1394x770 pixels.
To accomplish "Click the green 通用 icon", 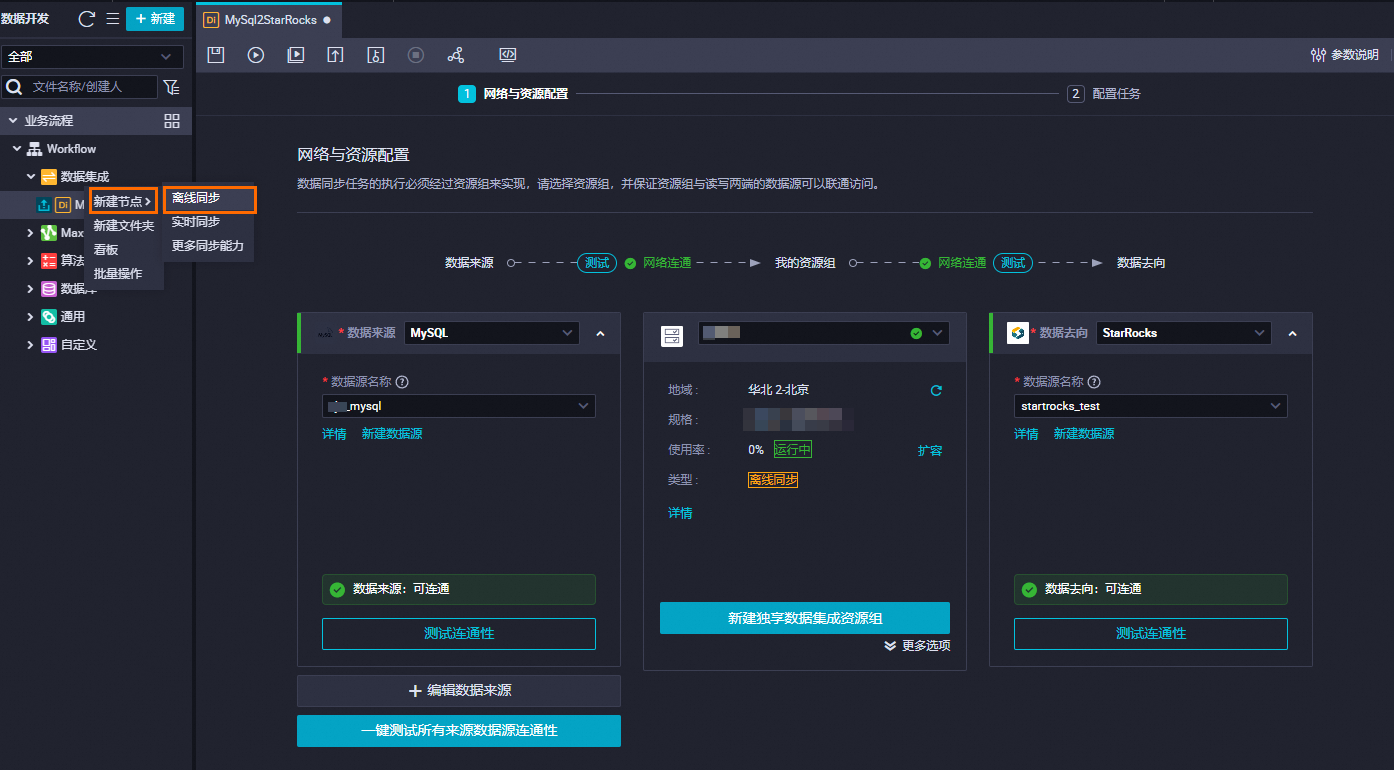I will (x=48, y=317).
